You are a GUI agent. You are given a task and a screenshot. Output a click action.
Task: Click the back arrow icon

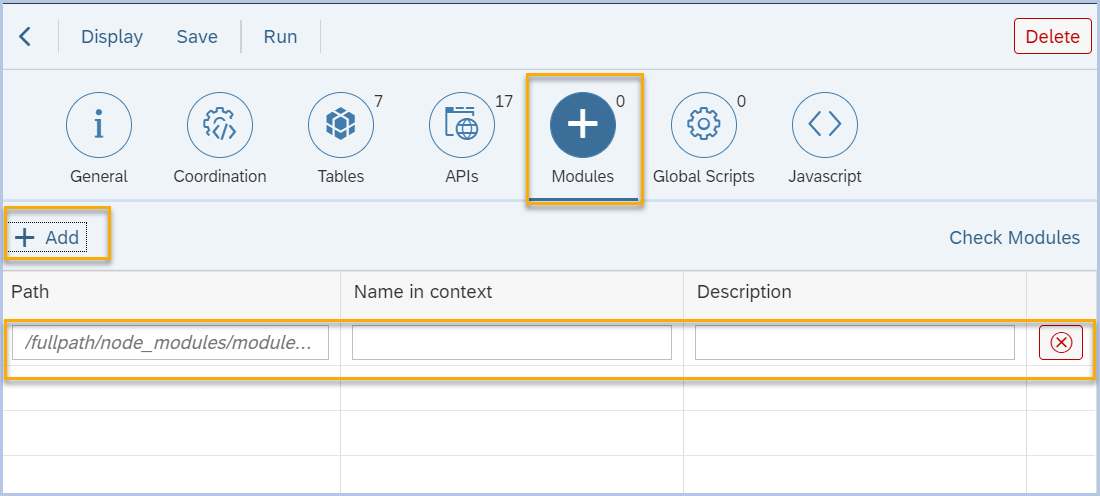point(25,37)
